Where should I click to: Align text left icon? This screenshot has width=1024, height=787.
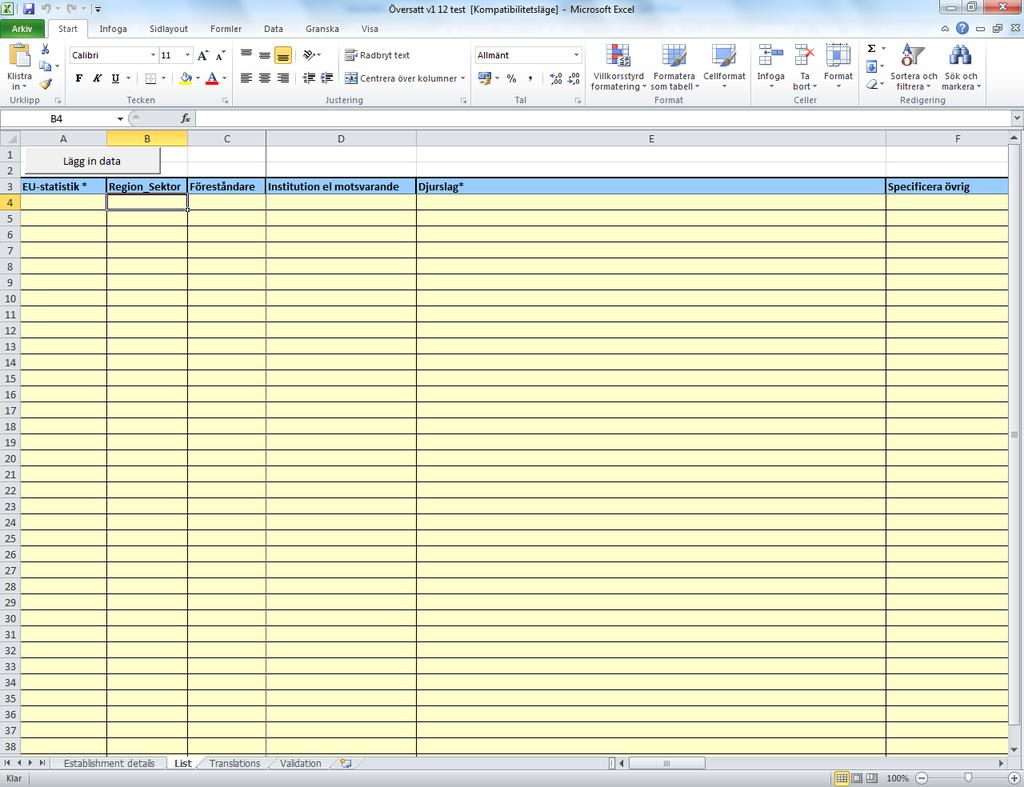click(246, 78)
